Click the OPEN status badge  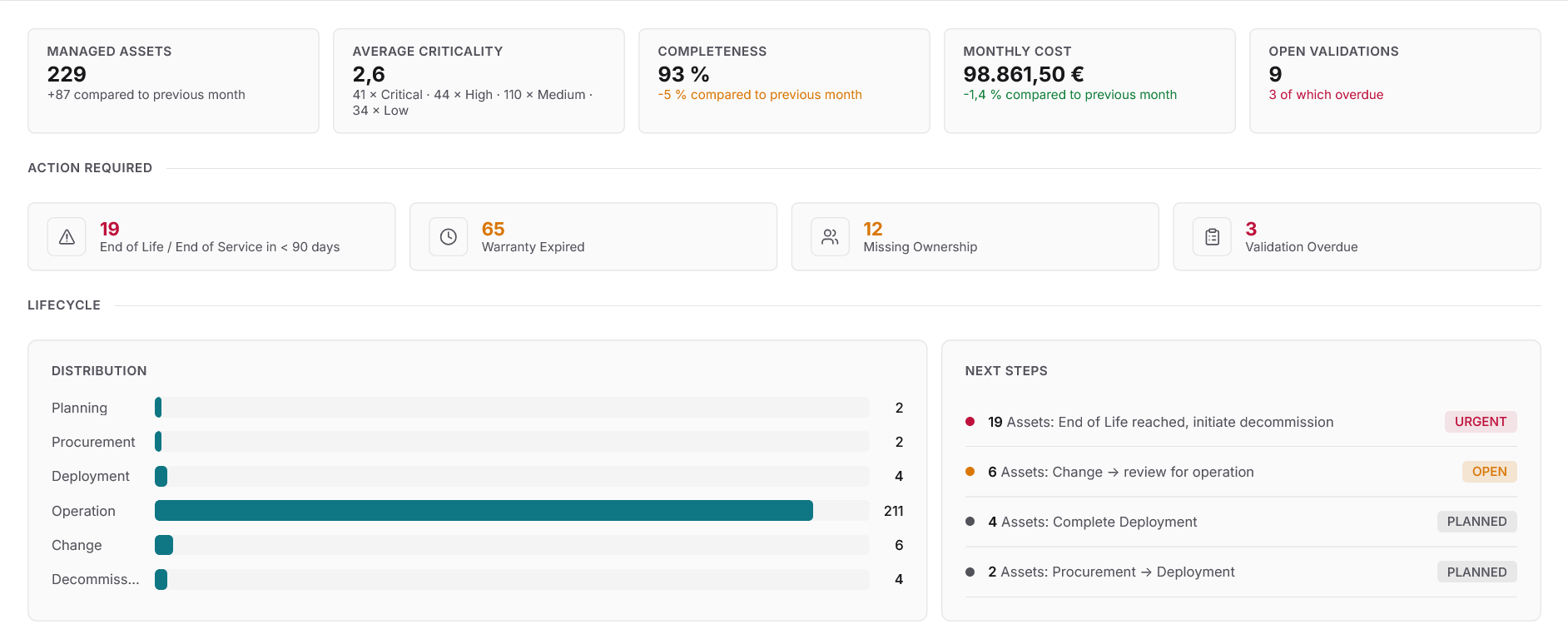[x=1489, y=472]
